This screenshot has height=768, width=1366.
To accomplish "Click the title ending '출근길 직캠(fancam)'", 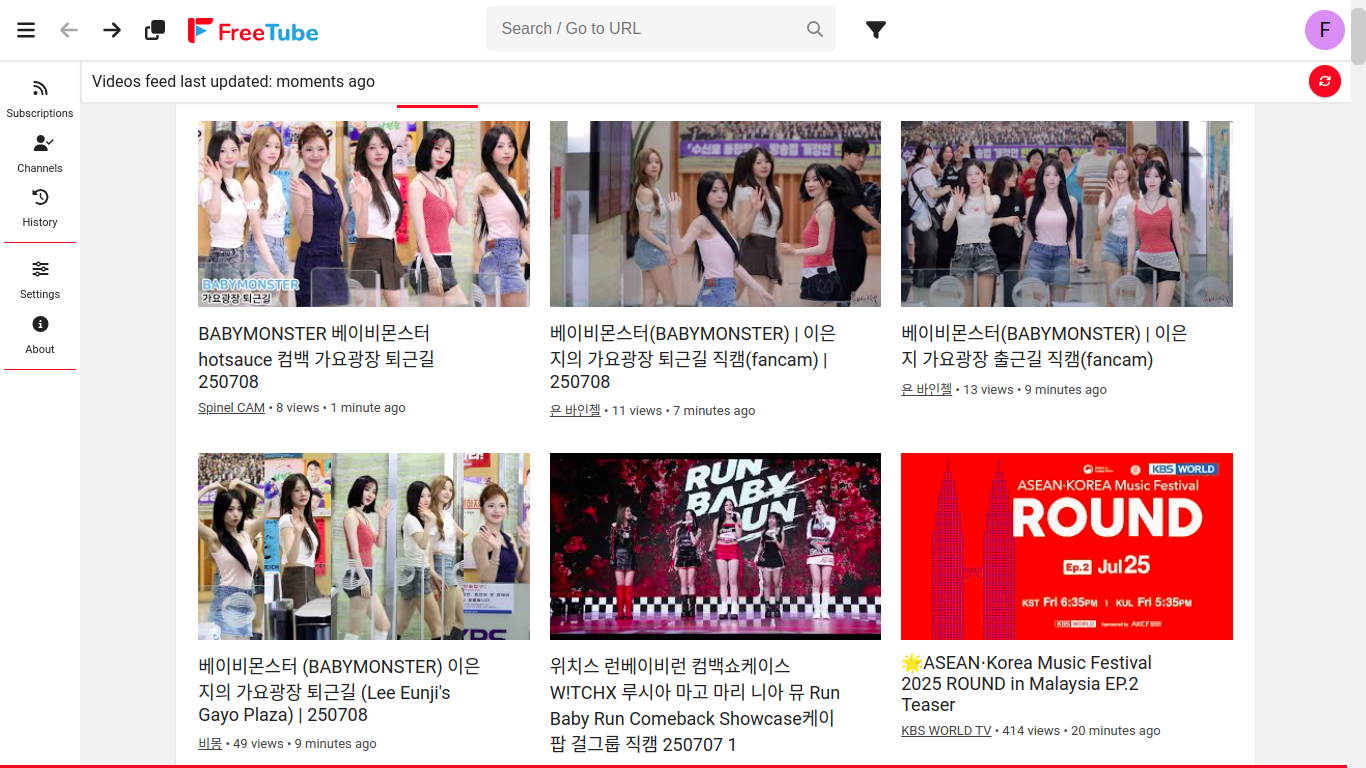I will tap(1044, 347).
